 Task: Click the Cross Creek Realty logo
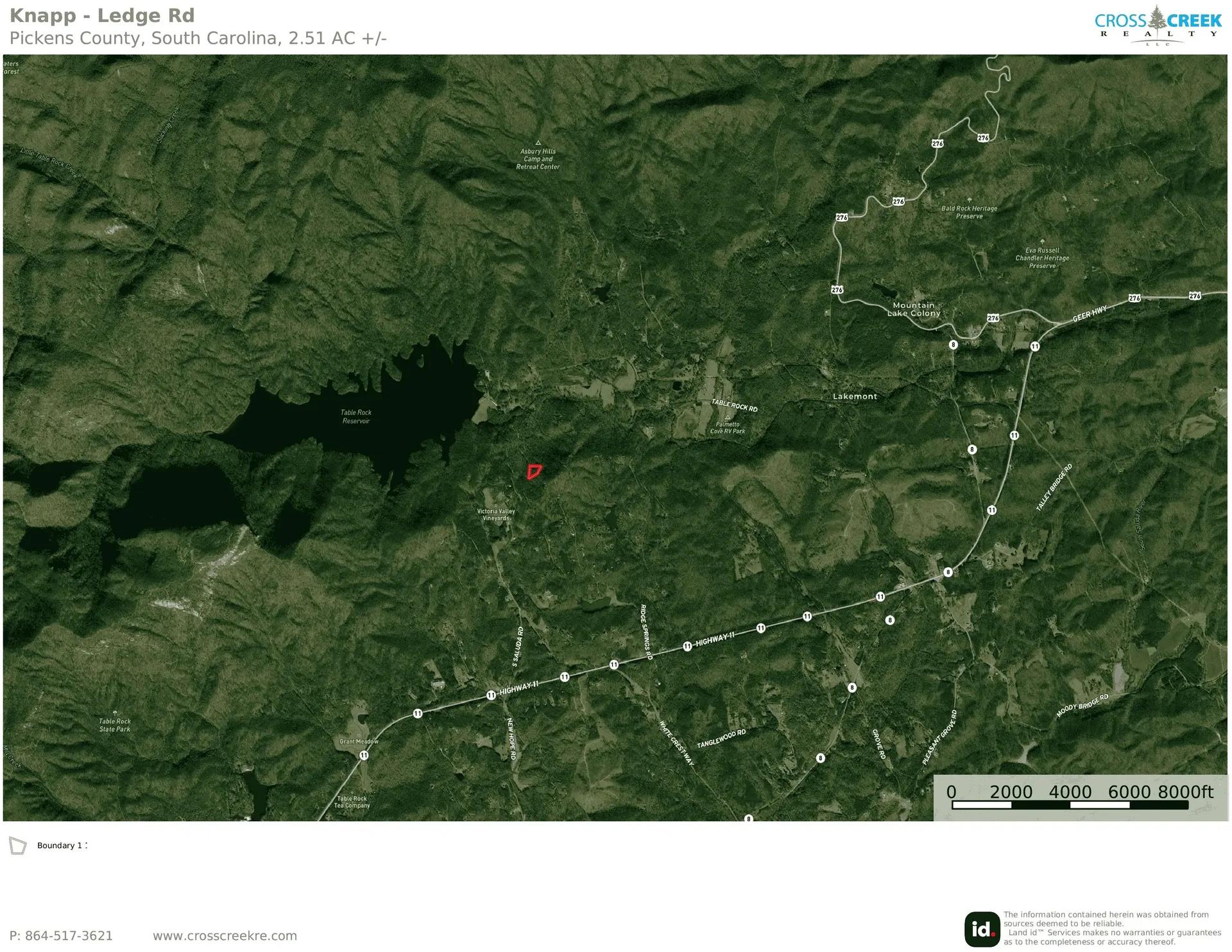click(1158, 26)
